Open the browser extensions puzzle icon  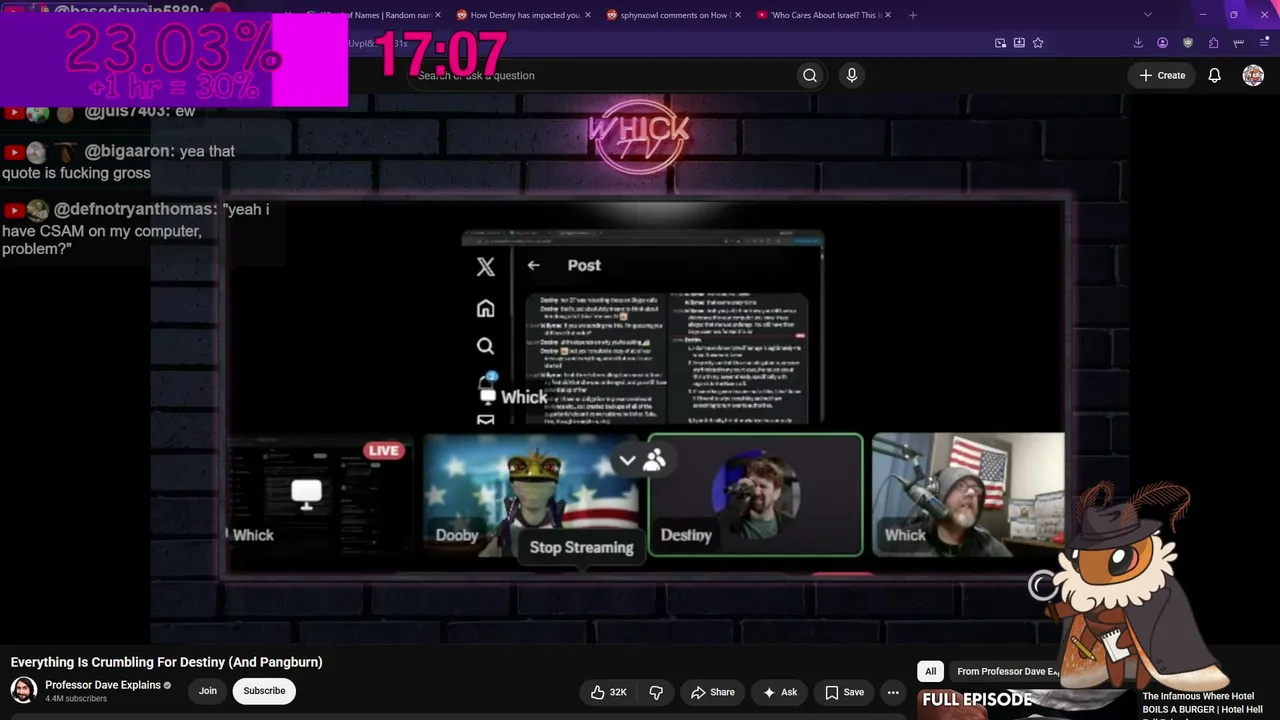coord(1213,43)
